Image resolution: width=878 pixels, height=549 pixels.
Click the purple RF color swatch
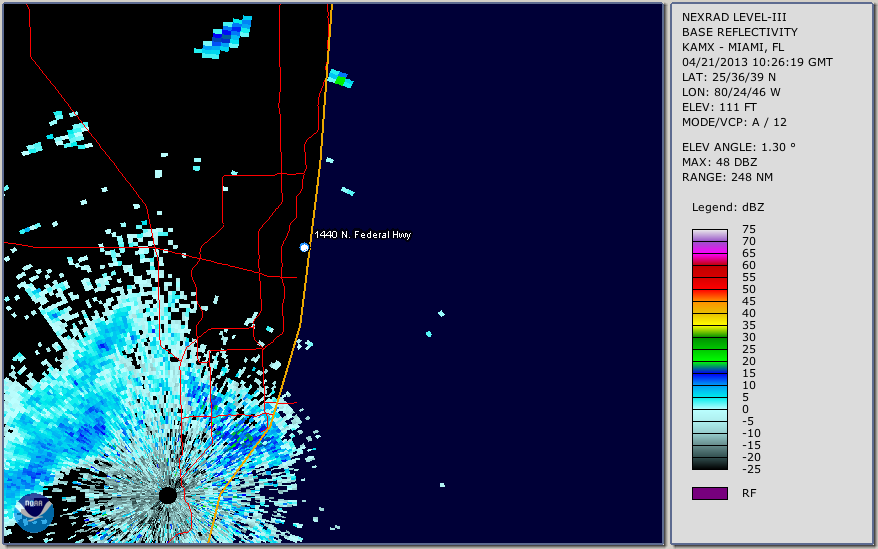click(x=709, y=493)
